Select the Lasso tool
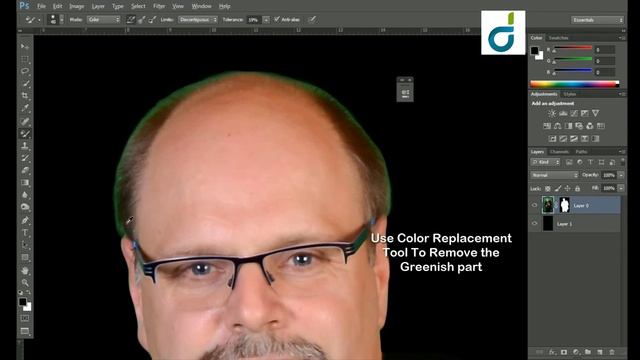640x360 pixels. 24,71
